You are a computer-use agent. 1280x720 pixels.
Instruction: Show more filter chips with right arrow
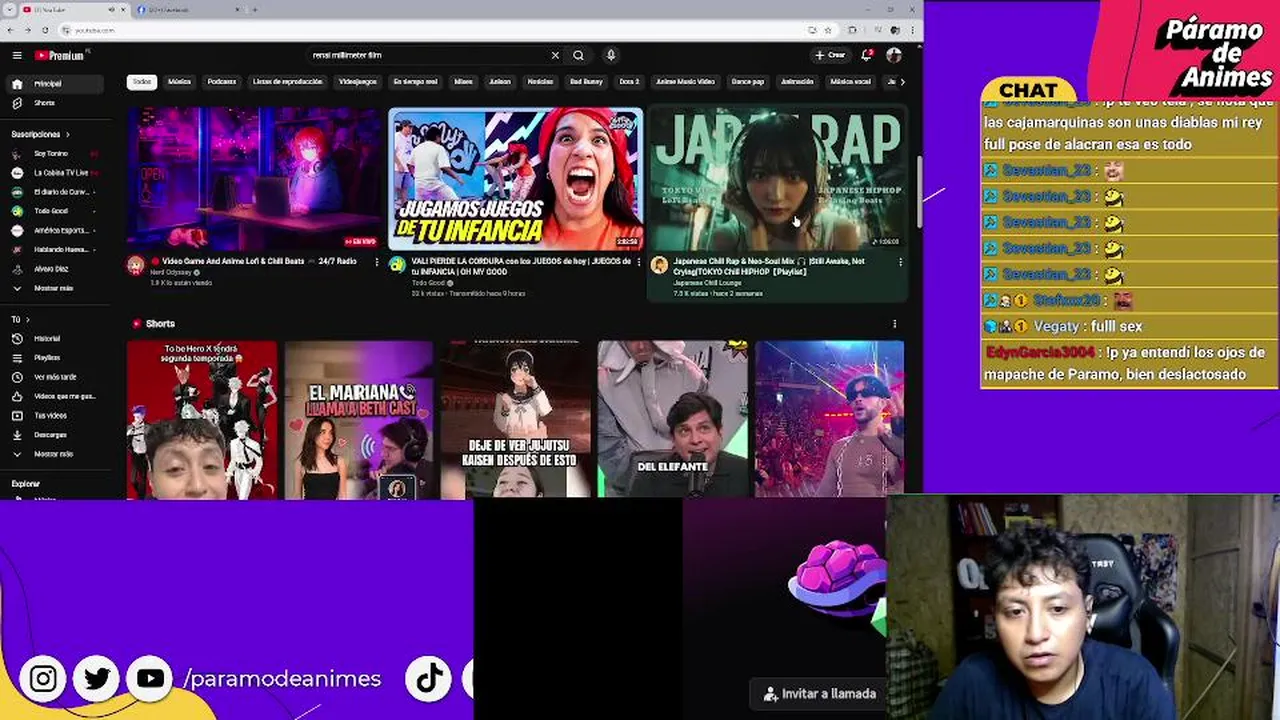point(903,82)
